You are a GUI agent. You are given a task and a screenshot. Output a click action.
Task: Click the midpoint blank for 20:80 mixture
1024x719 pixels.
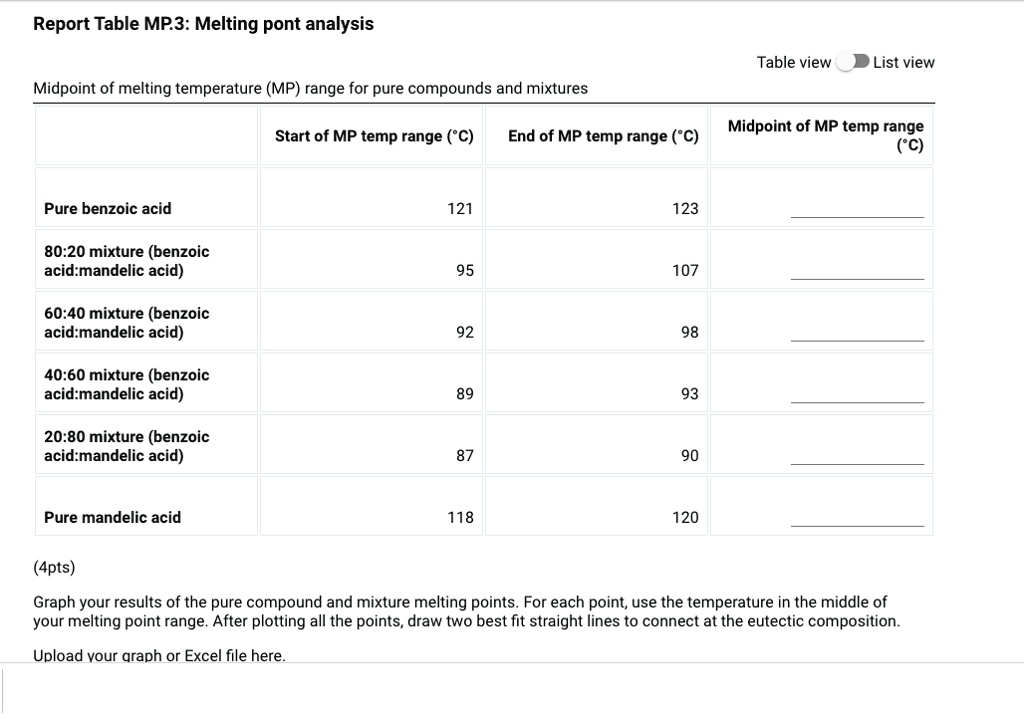[x=858, y=458]
